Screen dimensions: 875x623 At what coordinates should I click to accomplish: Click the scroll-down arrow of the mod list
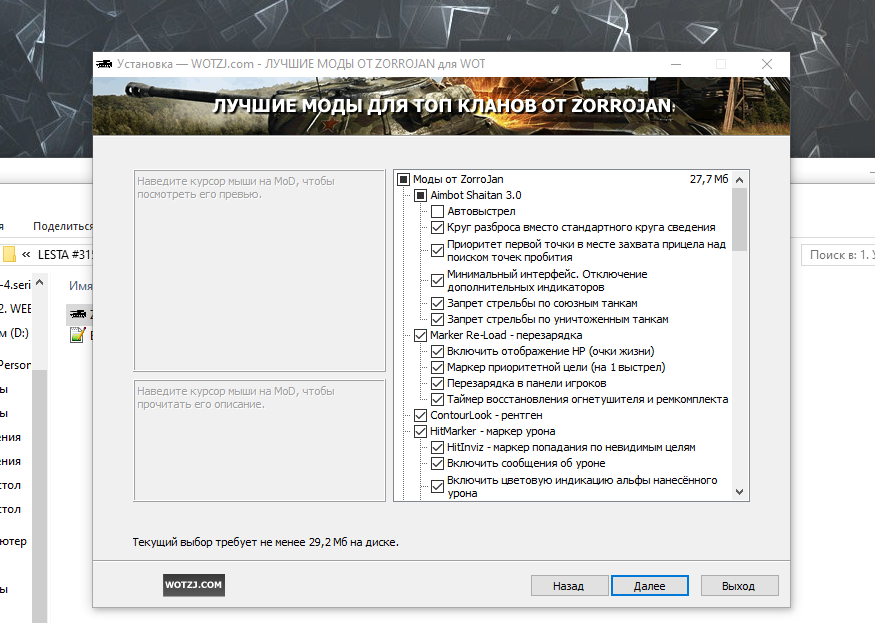pos(739,491)
